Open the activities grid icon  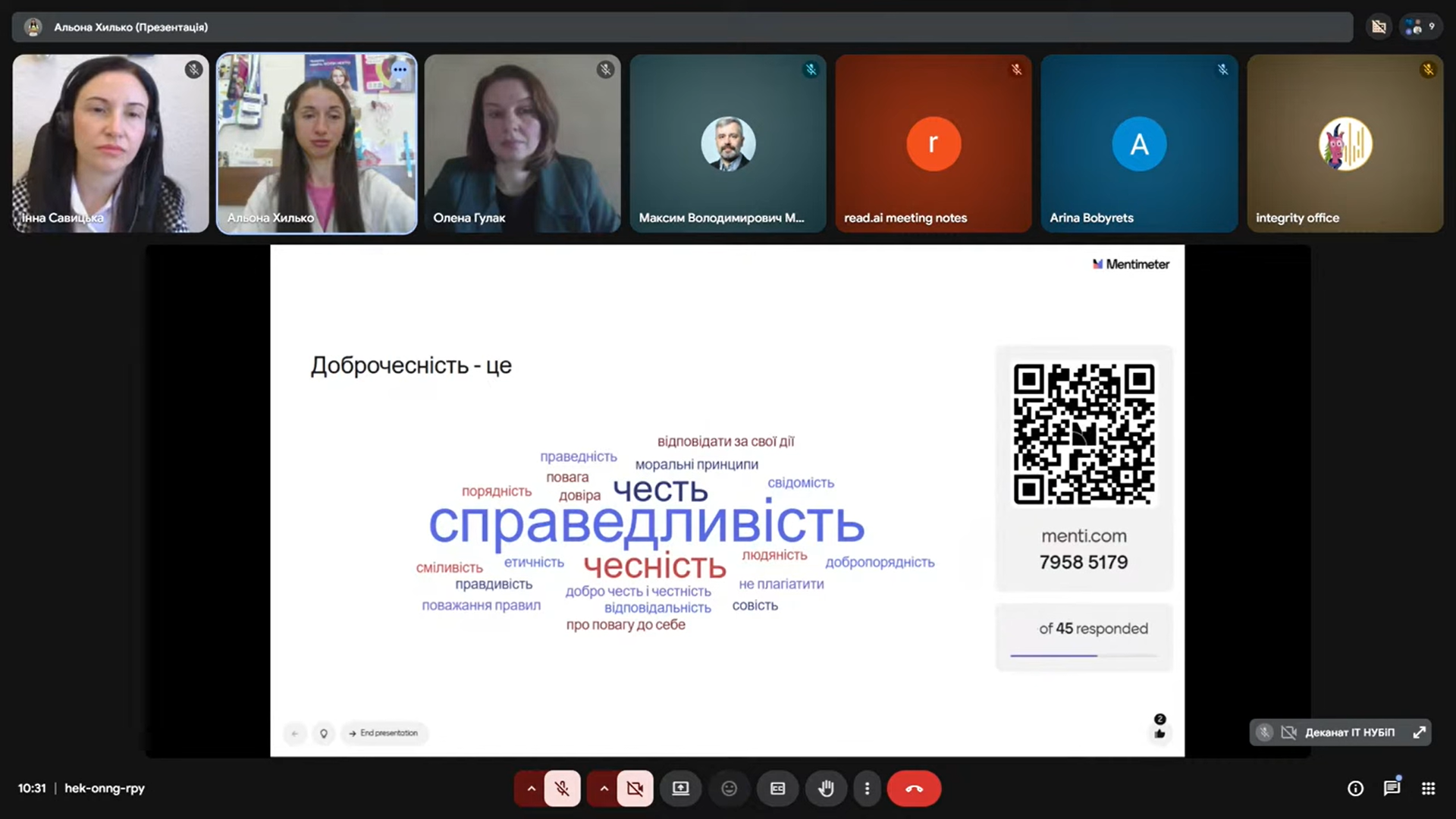(1428, 789)
